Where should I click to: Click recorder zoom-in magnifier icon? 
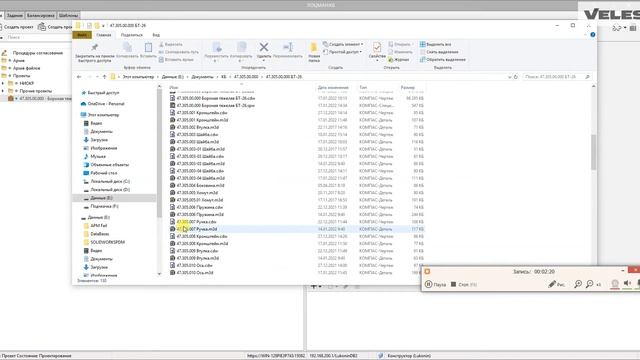[x=578, y=284]
